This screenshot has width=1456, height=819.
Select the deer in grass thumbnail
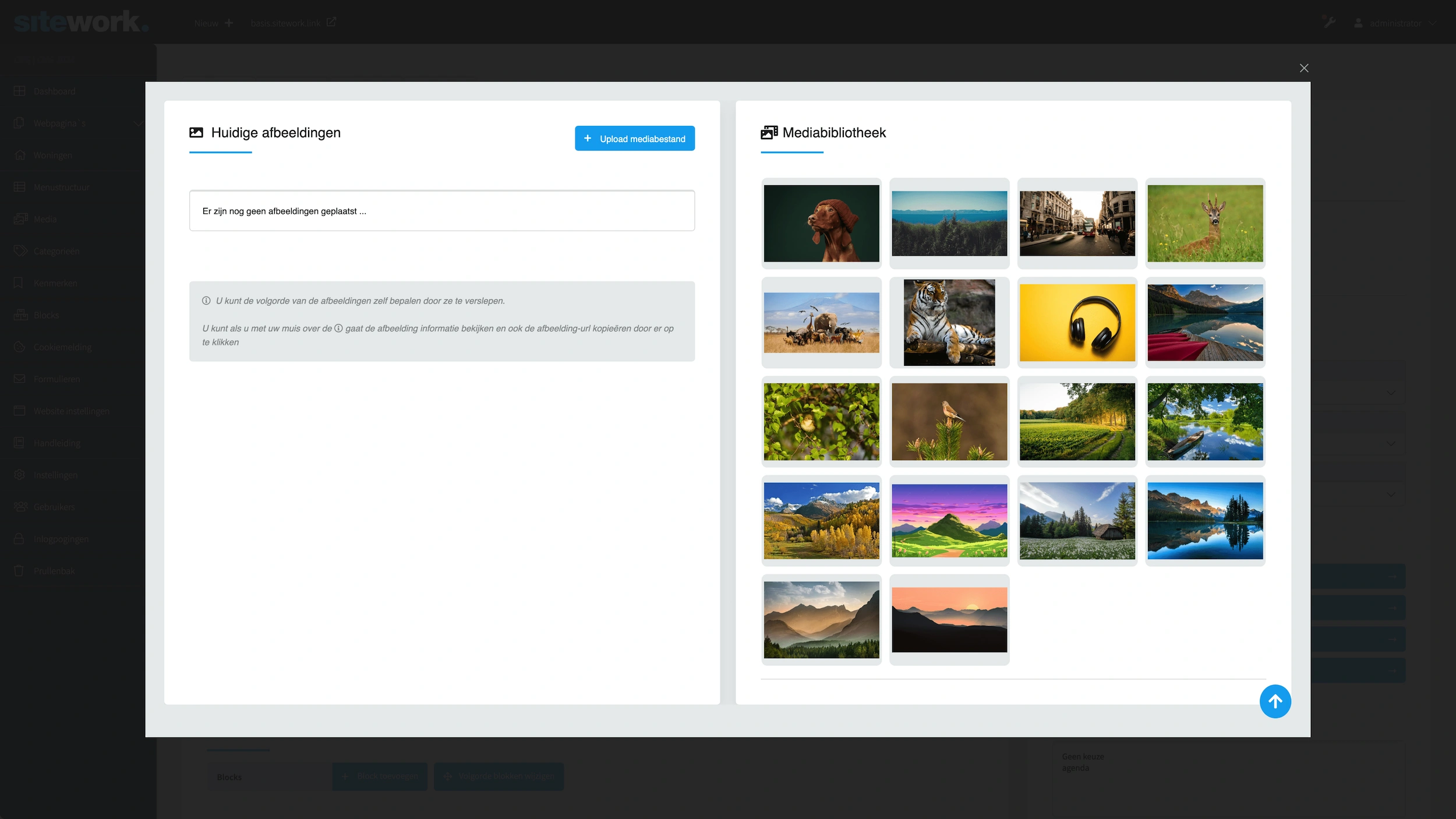pyautogui.click(x=1204, y=224)
